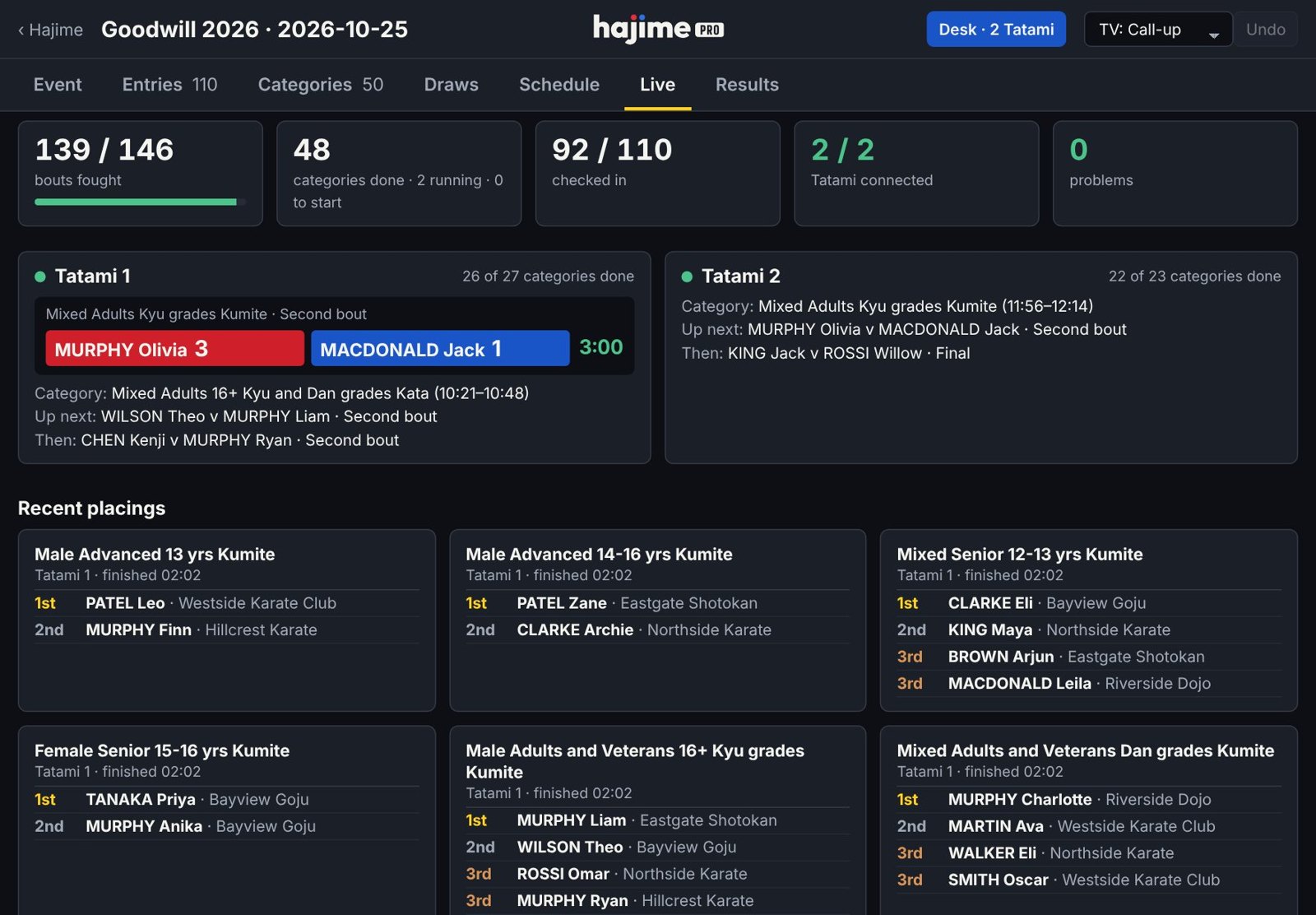Open Desk · 2 Tatami button
The image size is (1316, 915).
[x=996, y=29]
